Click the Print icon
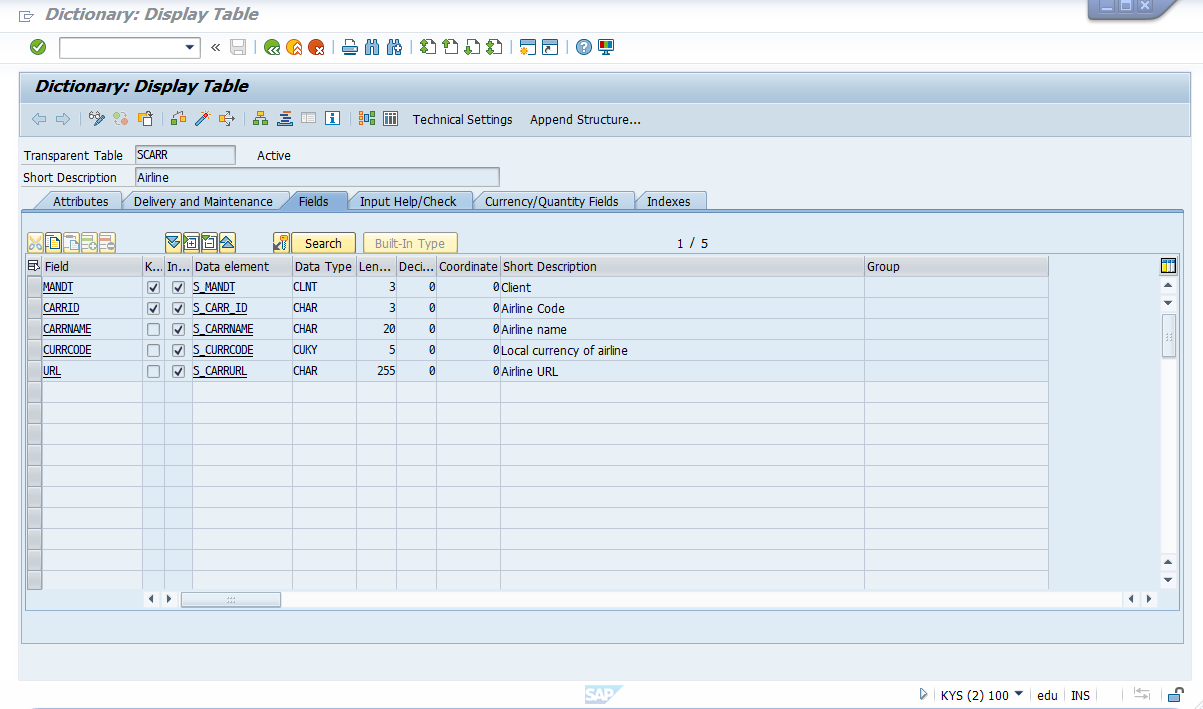 pos(350,47)
